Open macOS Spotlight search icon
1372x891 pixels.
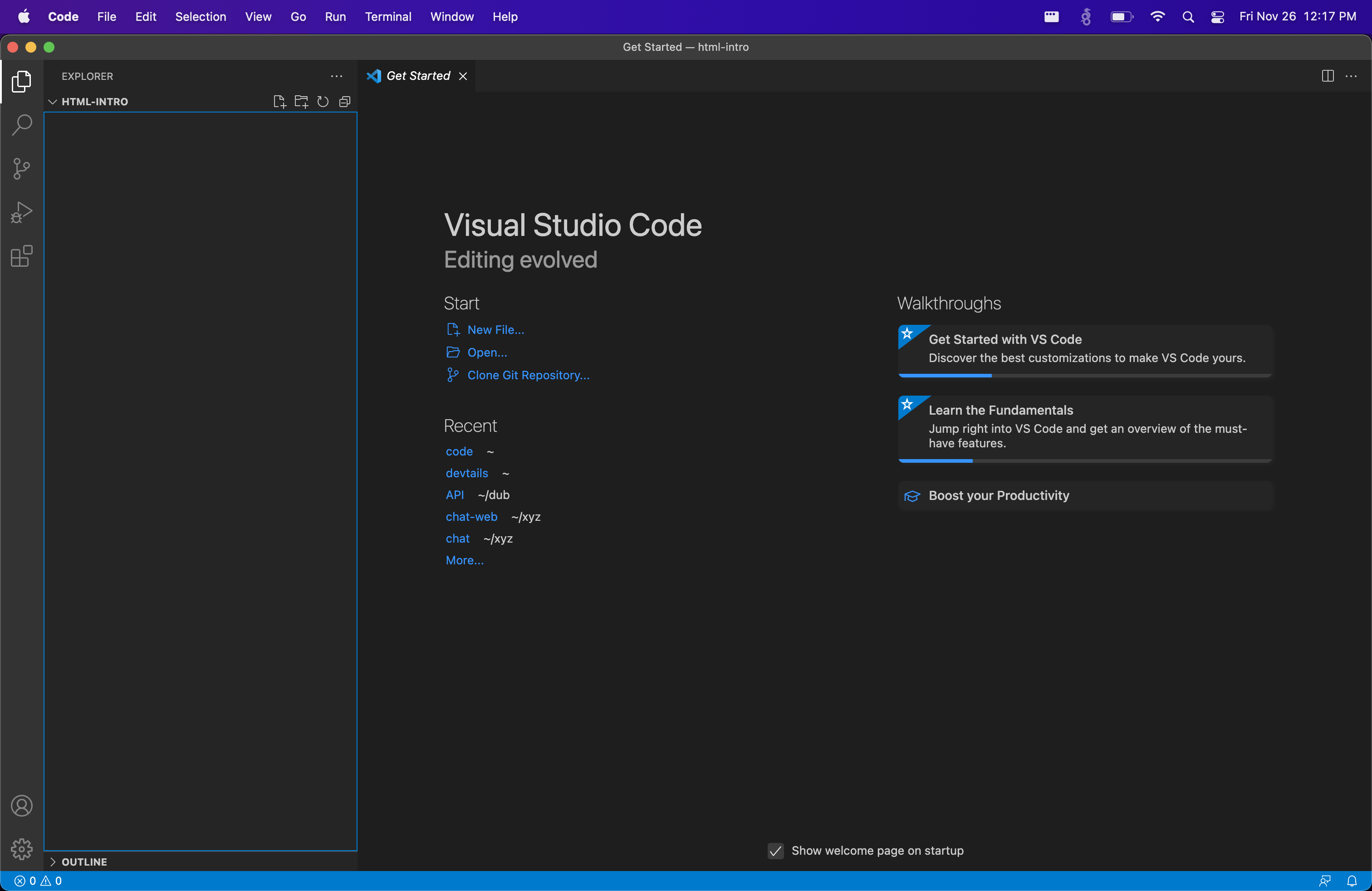[x=1188, y=17]
